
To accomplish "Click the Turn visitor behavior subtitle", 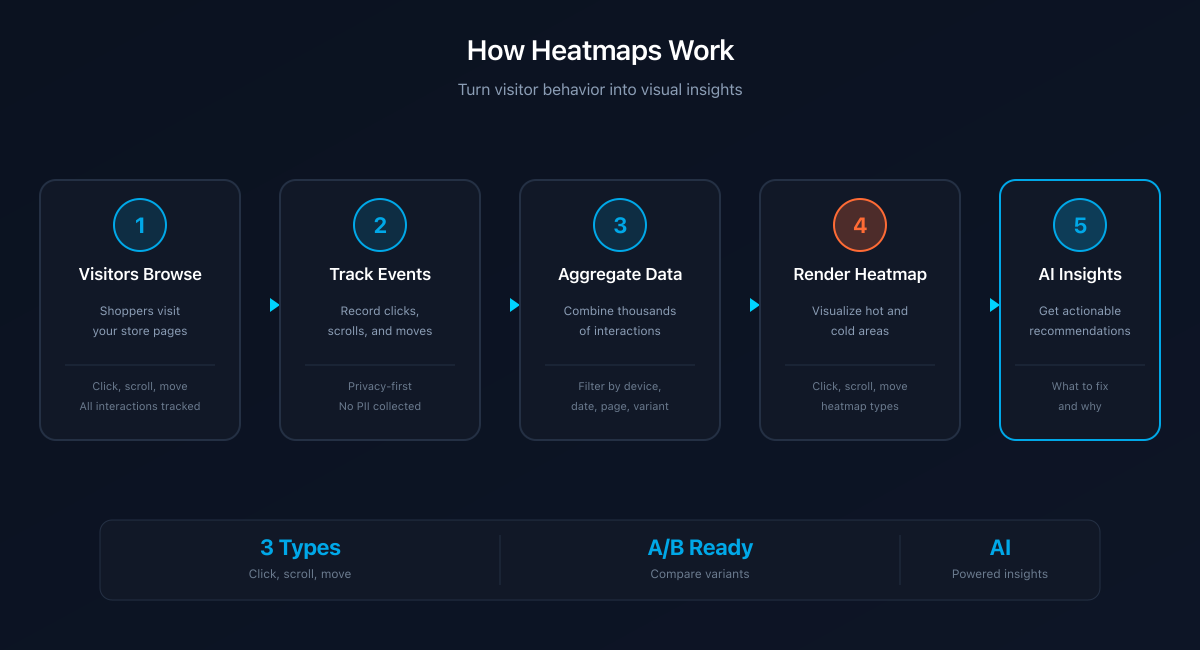I will [600, 89].
